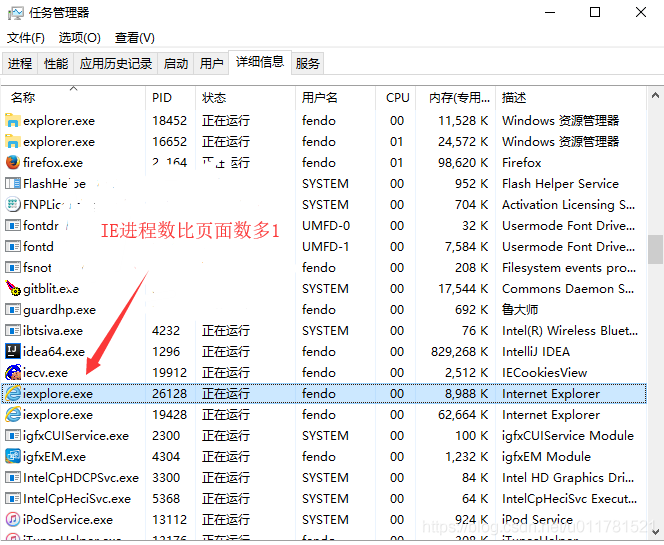
Task: Click the vertical scrollbar thumb
Action: [x=655, y=249]
